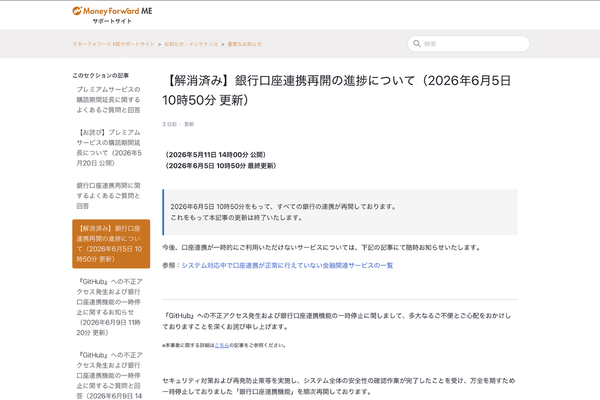This screenshot has height=400, width=600.
Task: Click the paragraph starting セキュリティ対策および再発防止策
Action: click(x=339, y=386)
